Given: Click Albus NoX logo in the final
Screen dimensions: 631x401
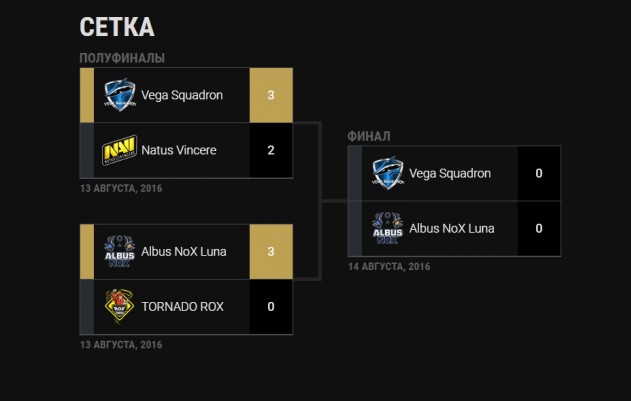Looking at the screenshot, I should [x=388, y=228].
